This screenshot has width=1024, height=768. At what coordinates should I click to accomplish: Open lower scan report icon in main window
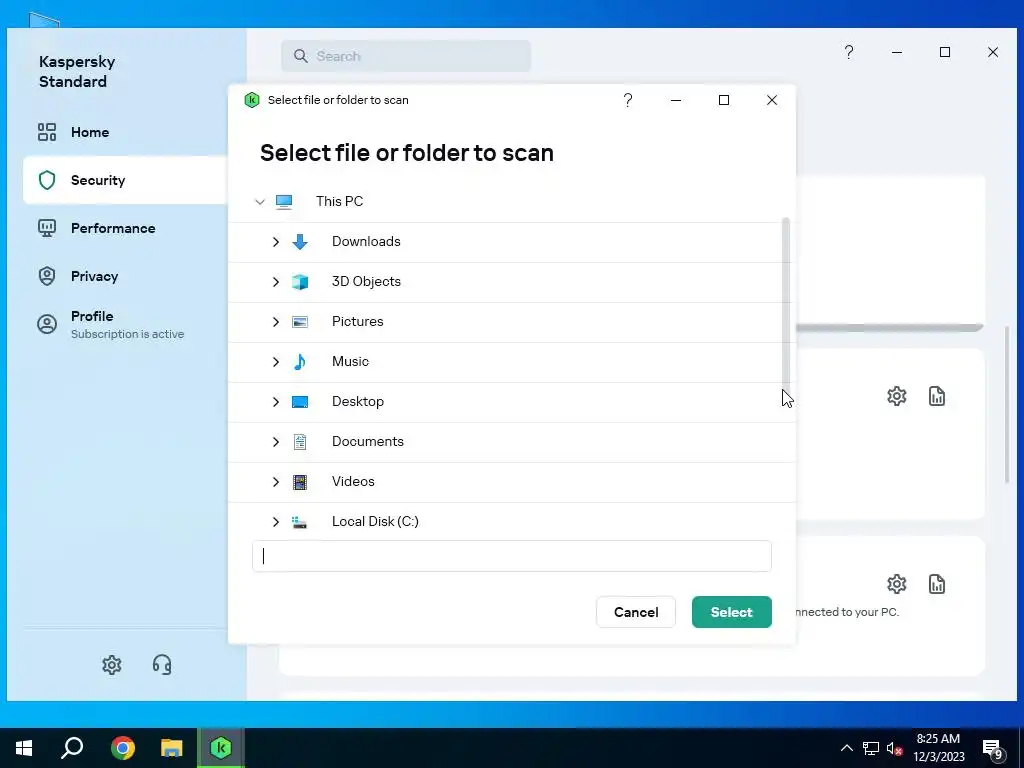tap(936, 584)
